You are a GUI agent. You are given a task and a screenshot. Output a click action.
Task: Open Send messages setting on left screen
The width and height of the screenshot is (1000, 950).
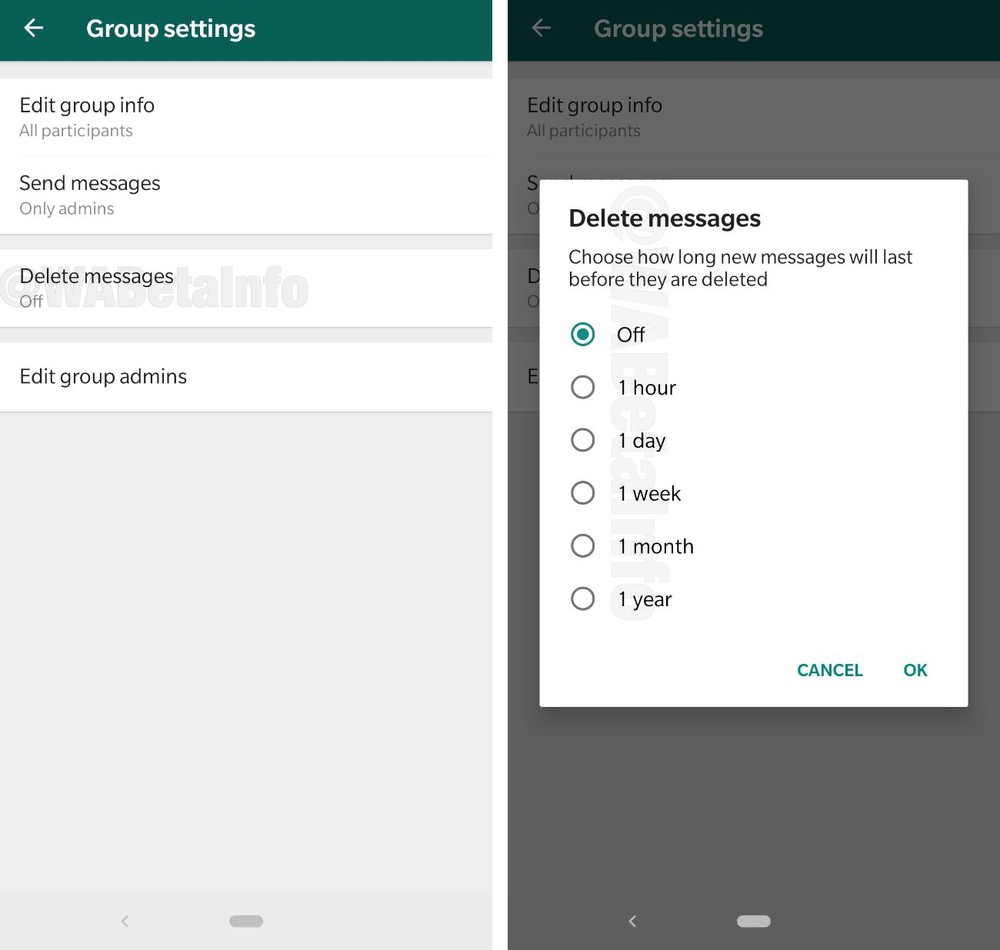(246, 195)
